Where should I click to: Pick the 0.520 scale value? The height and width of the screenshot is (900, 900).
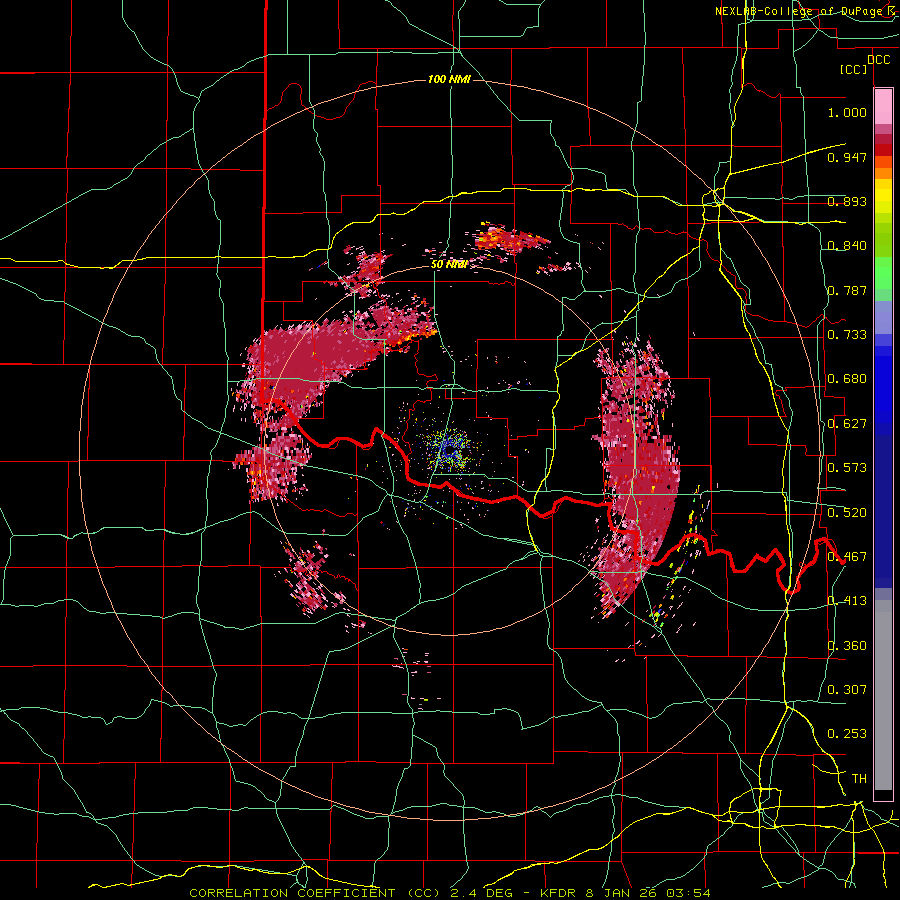pos(847,513)
